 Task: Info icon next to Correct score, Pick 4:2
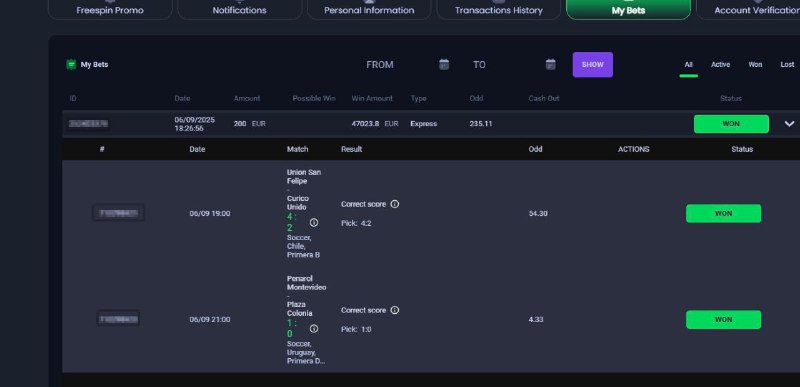click(394, 204)
